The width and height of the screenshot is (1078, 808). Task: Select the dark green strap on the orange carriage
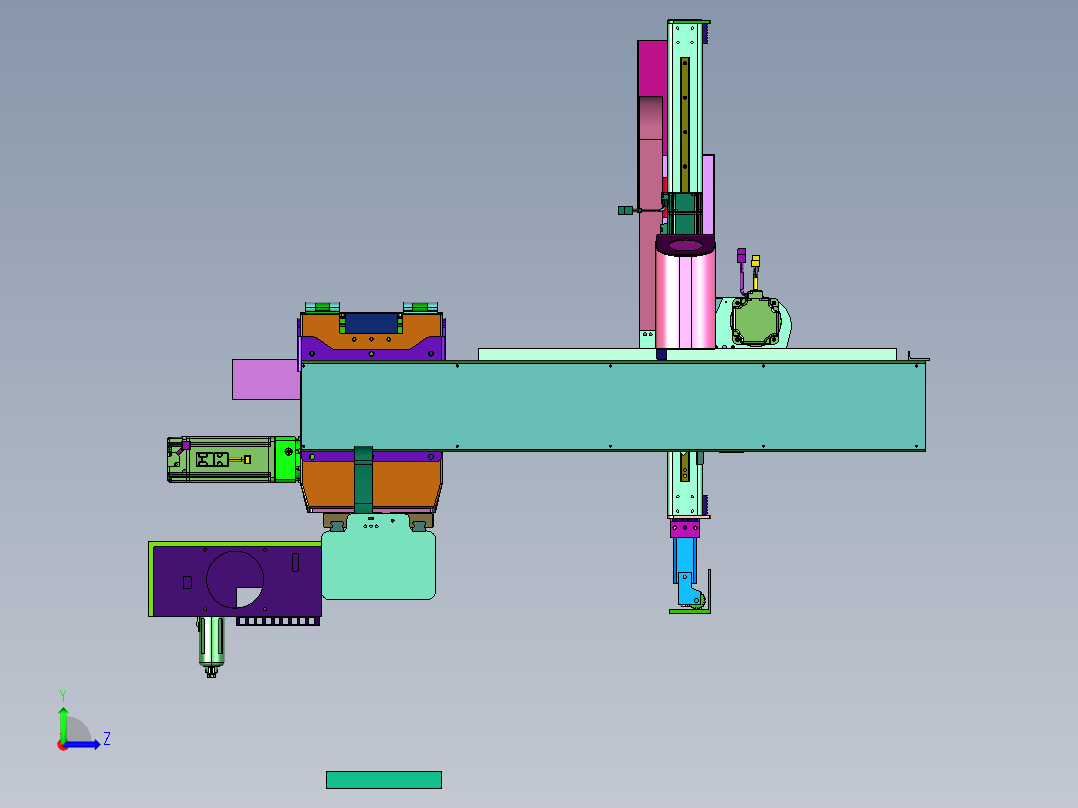pyautogui.click(x=363, y=479)
